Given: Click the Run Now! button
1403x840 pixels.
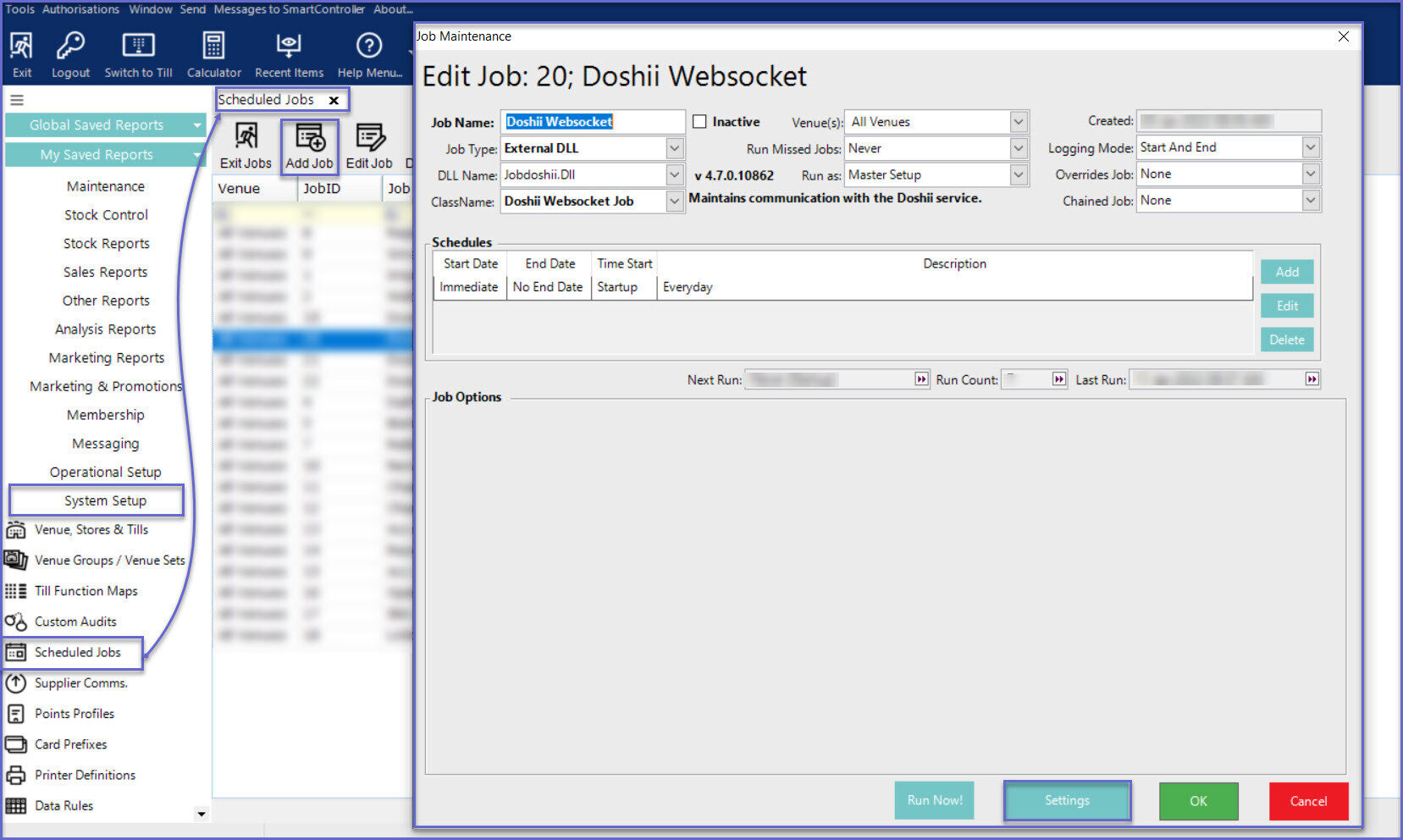Looking at the screenshot, I should (x=934, y=800).
